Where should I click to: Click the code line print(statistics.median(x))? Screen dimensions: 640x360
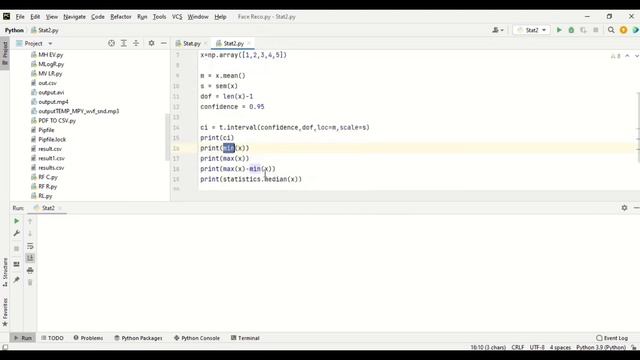point(251,179)
